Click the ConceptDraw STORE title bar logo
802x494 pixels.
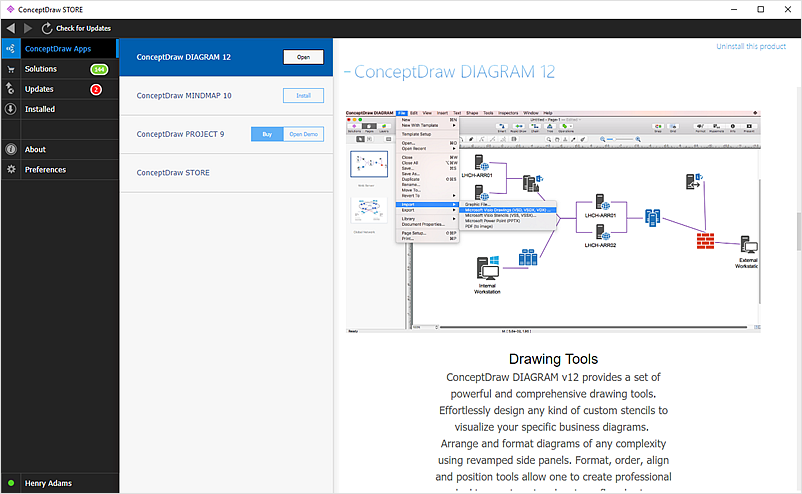pos(10,9)
